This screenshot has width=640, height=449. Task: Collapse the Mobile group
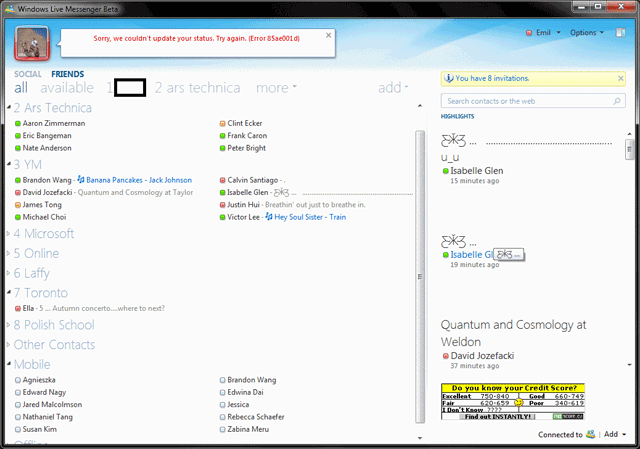tap(9, 364)
